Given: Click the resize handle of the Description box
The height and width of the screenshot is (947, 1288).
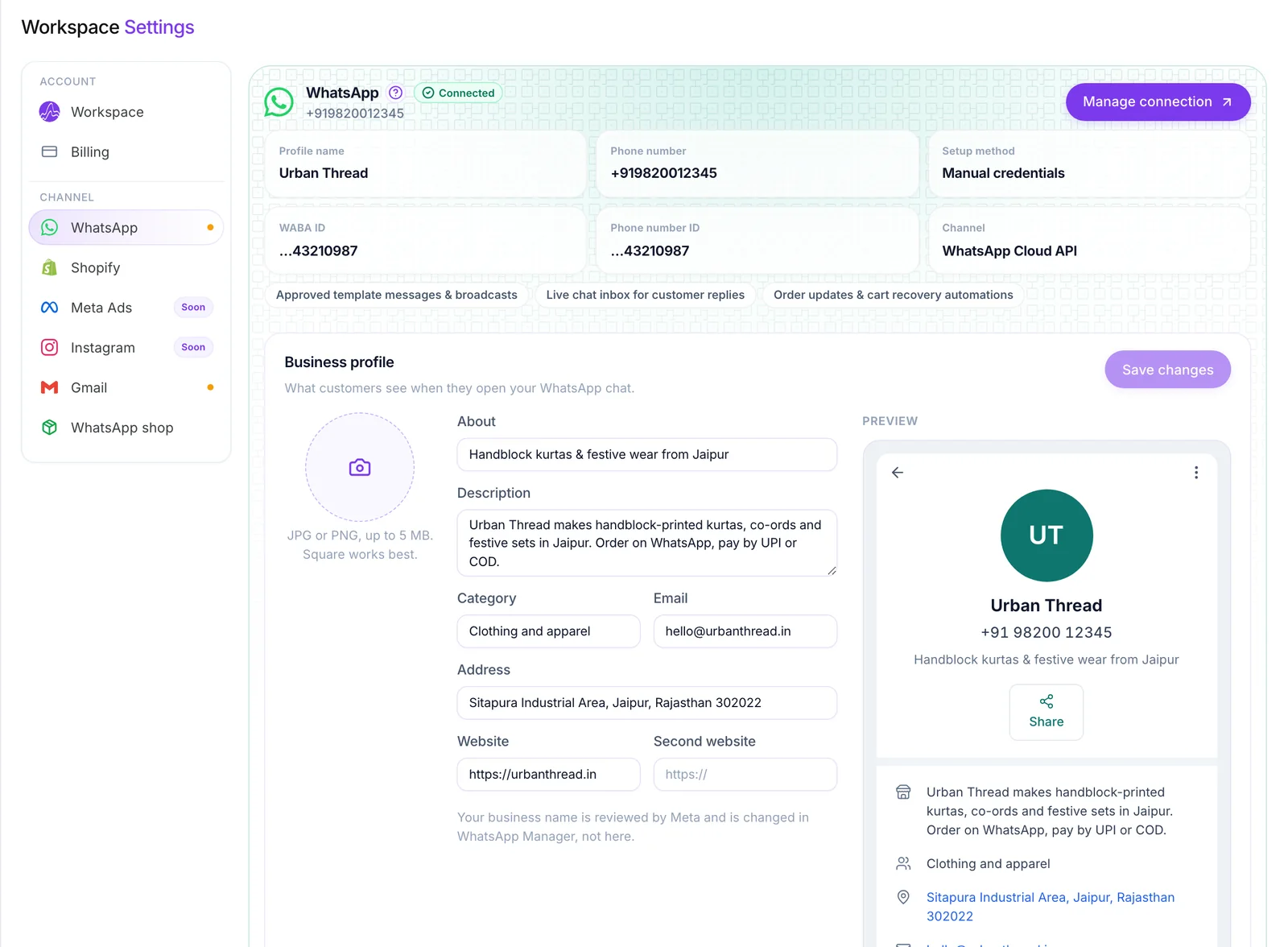Looking at the screenshot, I should coord(831,570).
